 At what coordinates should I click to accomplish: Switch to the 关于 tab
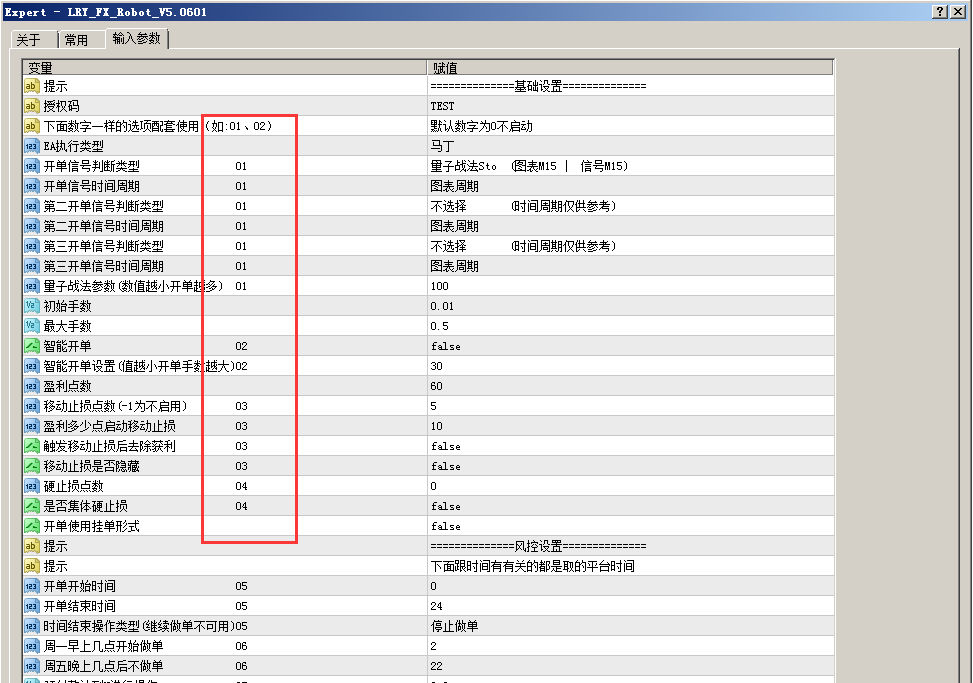(34, 40)
